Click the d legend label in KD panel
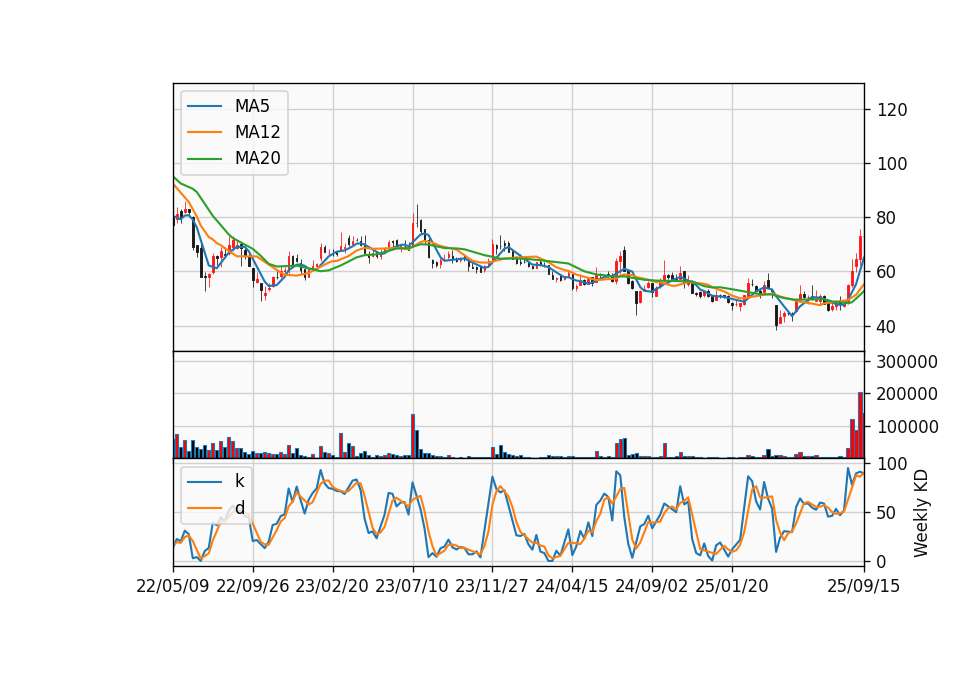Screen dimensions: 960x690 point(239,508)
